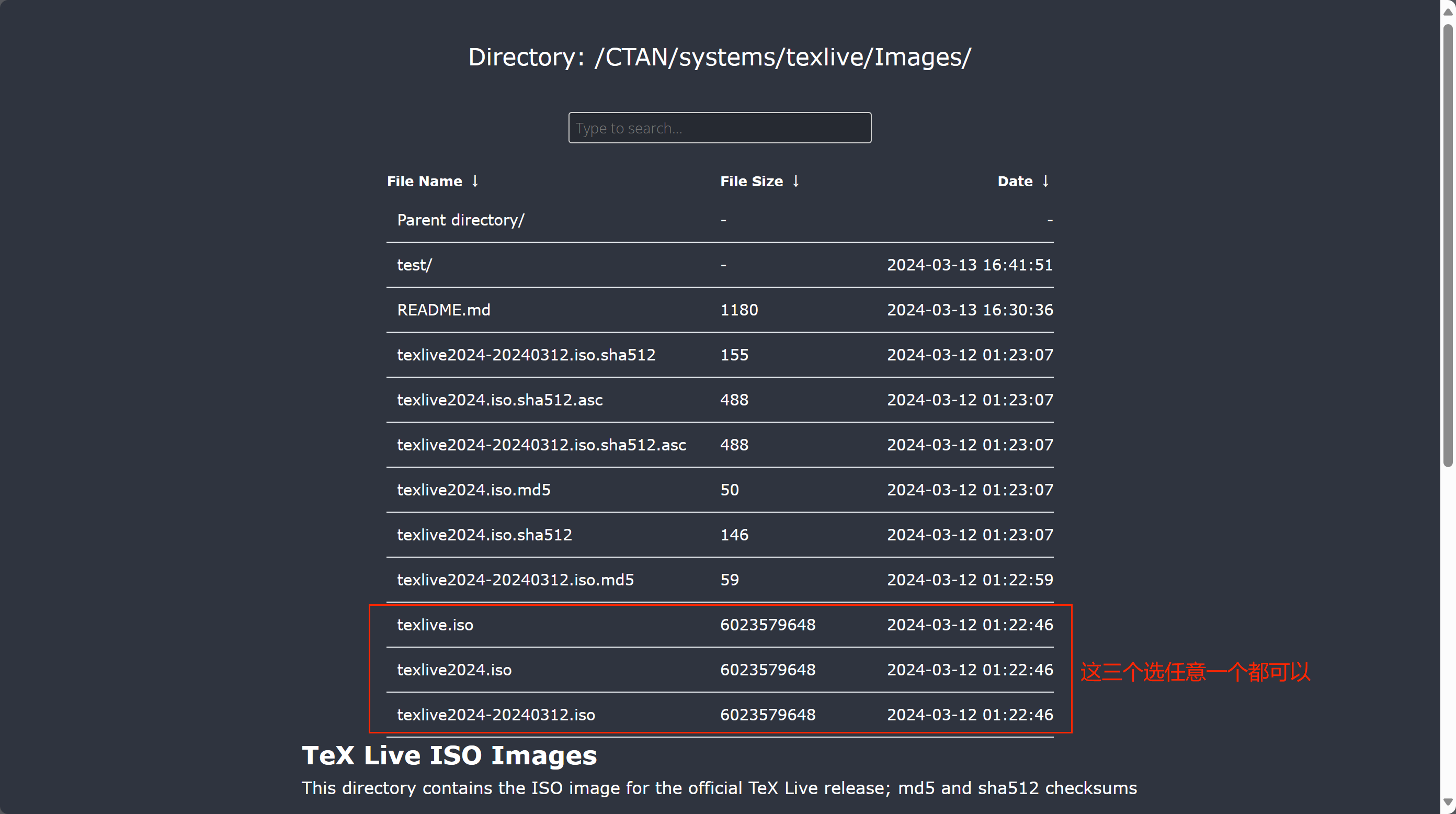Open the test/ folder
1456x814 pixels.
[414, 265]
